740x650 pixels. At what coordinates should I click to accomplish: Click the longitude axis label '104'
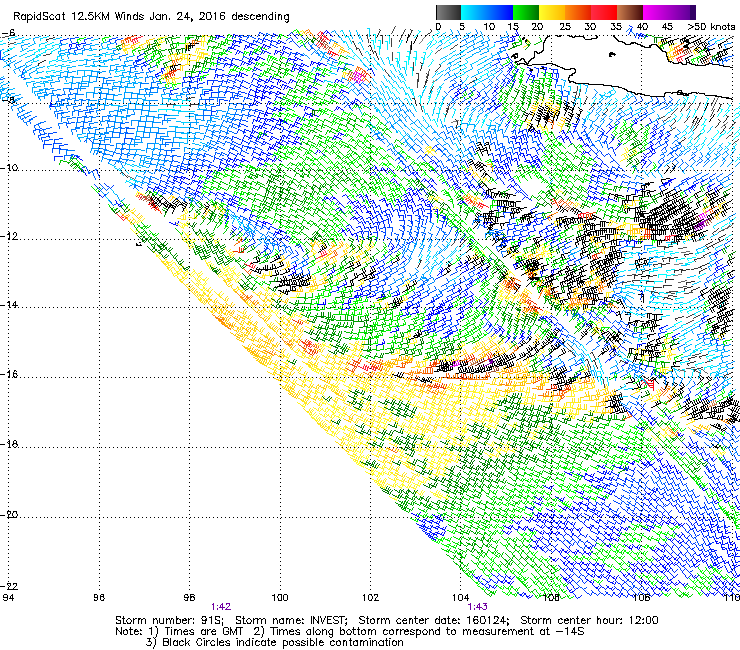click(x=461, y=598)
